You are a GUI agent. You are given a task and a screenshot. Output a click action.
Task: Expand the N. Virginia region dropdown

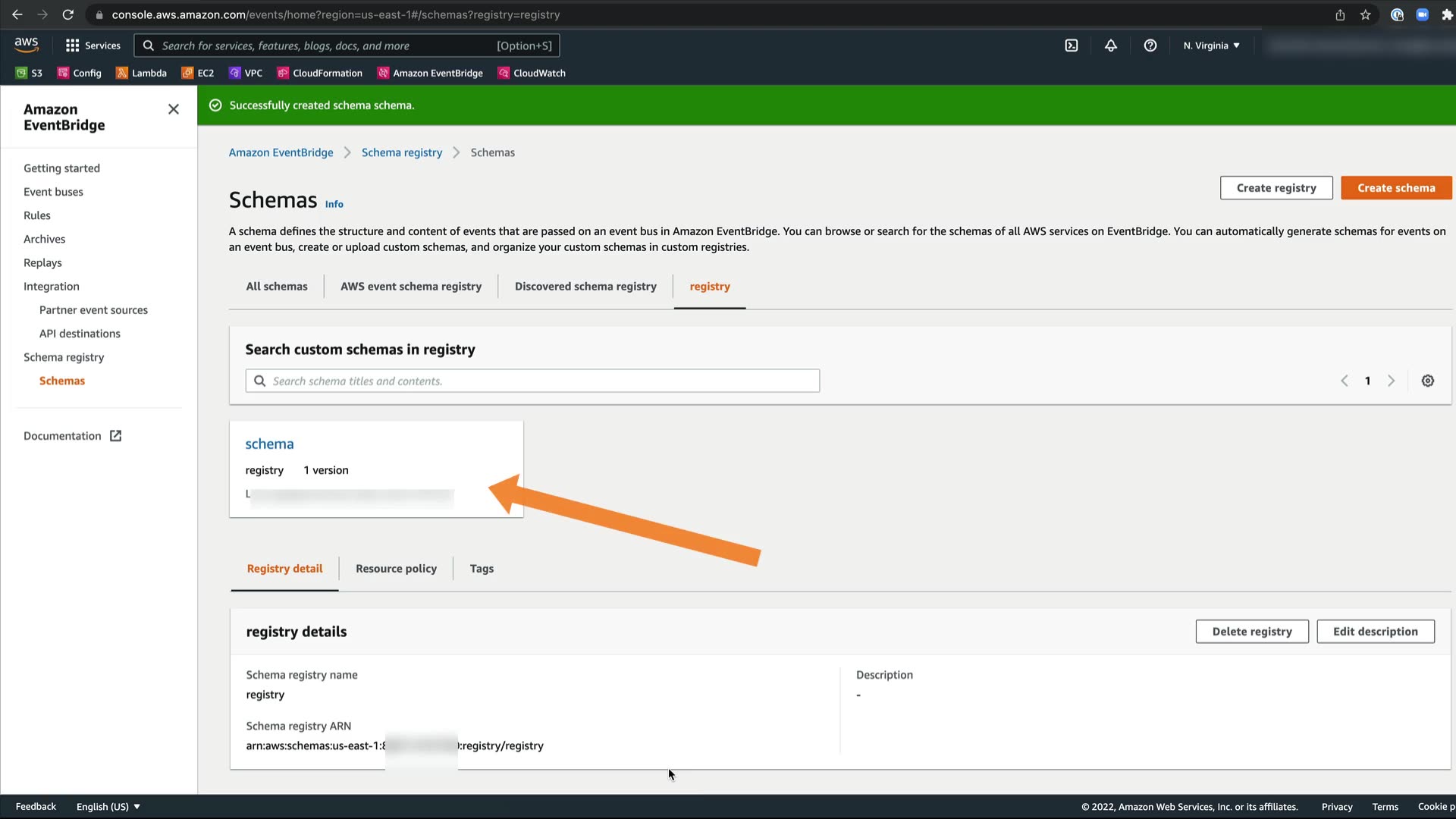pyautogui.click(x=1211, y=45)
